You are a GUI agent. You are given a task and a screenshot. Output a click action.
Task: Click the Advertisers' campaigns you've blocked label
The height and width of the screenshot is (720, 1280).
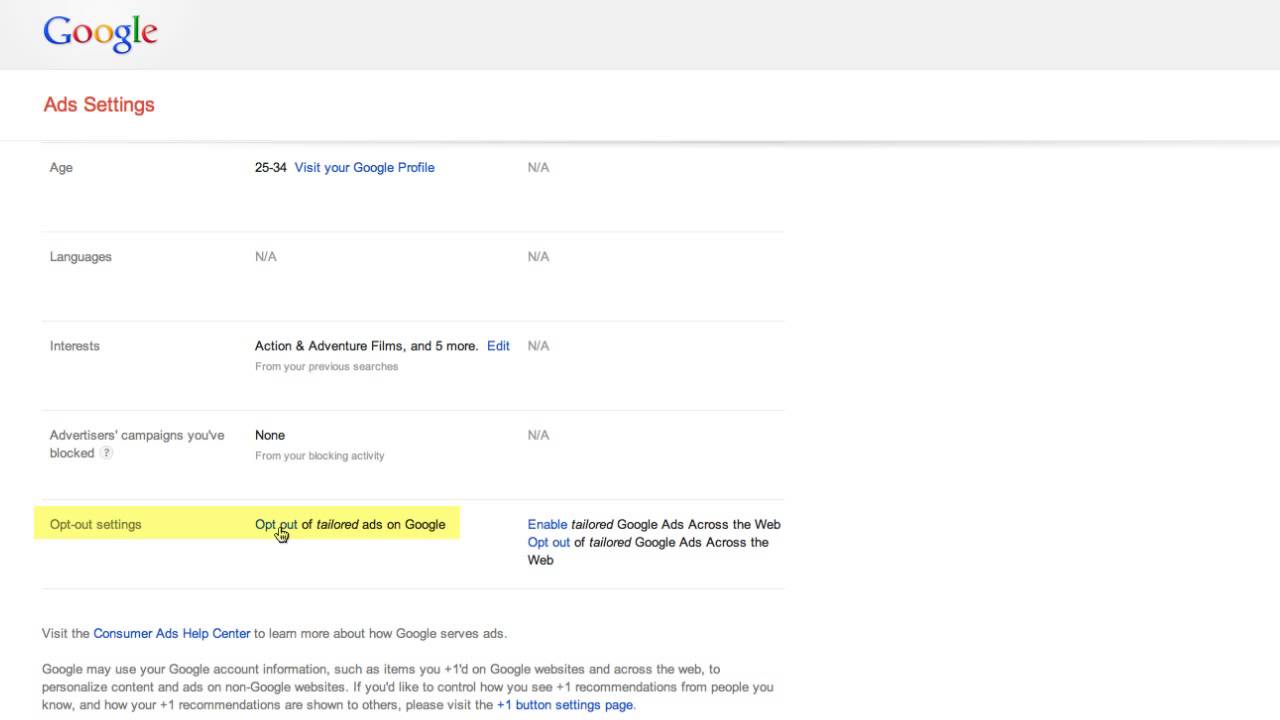[x=136, y=435]
